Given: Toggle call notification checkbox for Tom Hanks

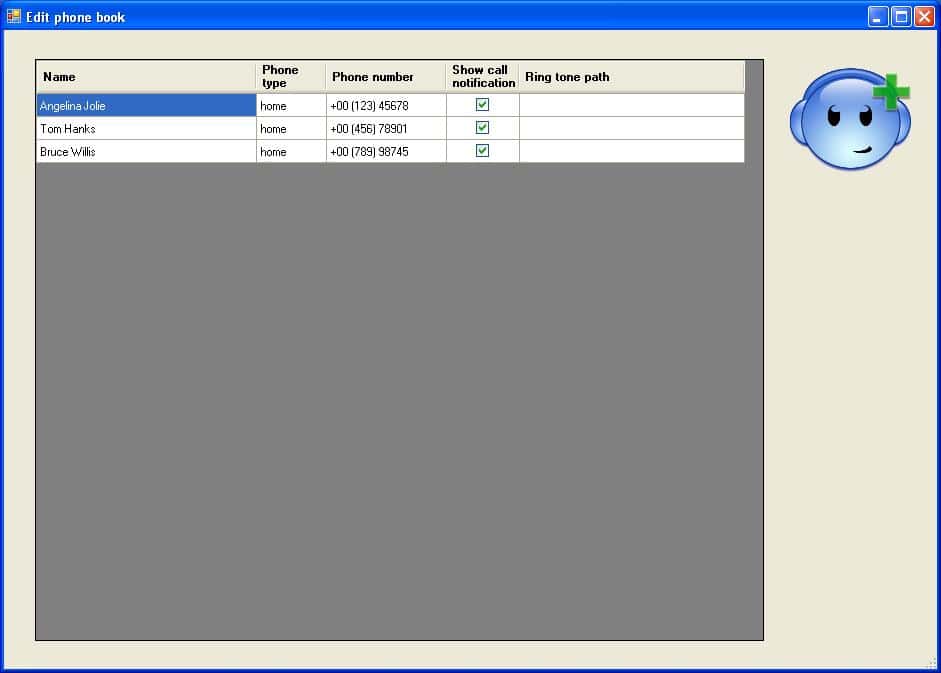Looking at the screenshot, I should pyautogui.click(x=482, y=128).
